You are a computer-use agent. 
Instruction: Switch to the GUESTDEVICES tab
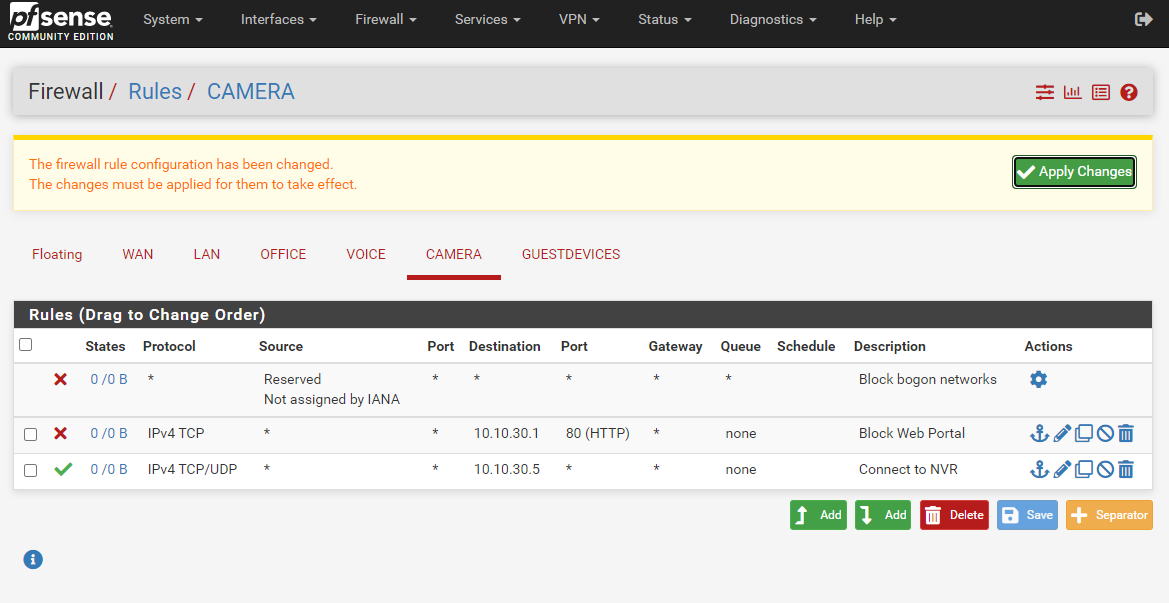(571, 255)
